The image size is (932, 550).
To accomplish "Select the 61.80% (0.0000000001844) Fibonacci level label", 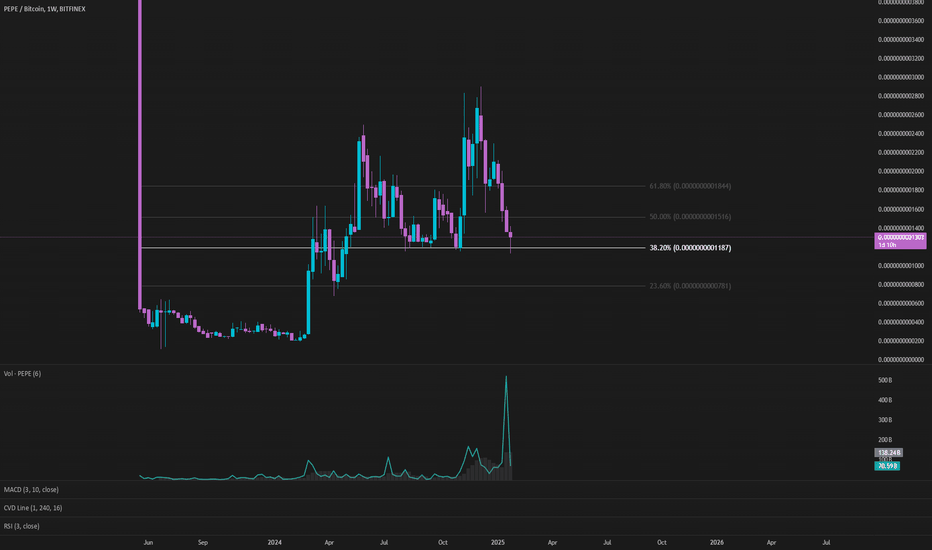I will coord(690,186).
